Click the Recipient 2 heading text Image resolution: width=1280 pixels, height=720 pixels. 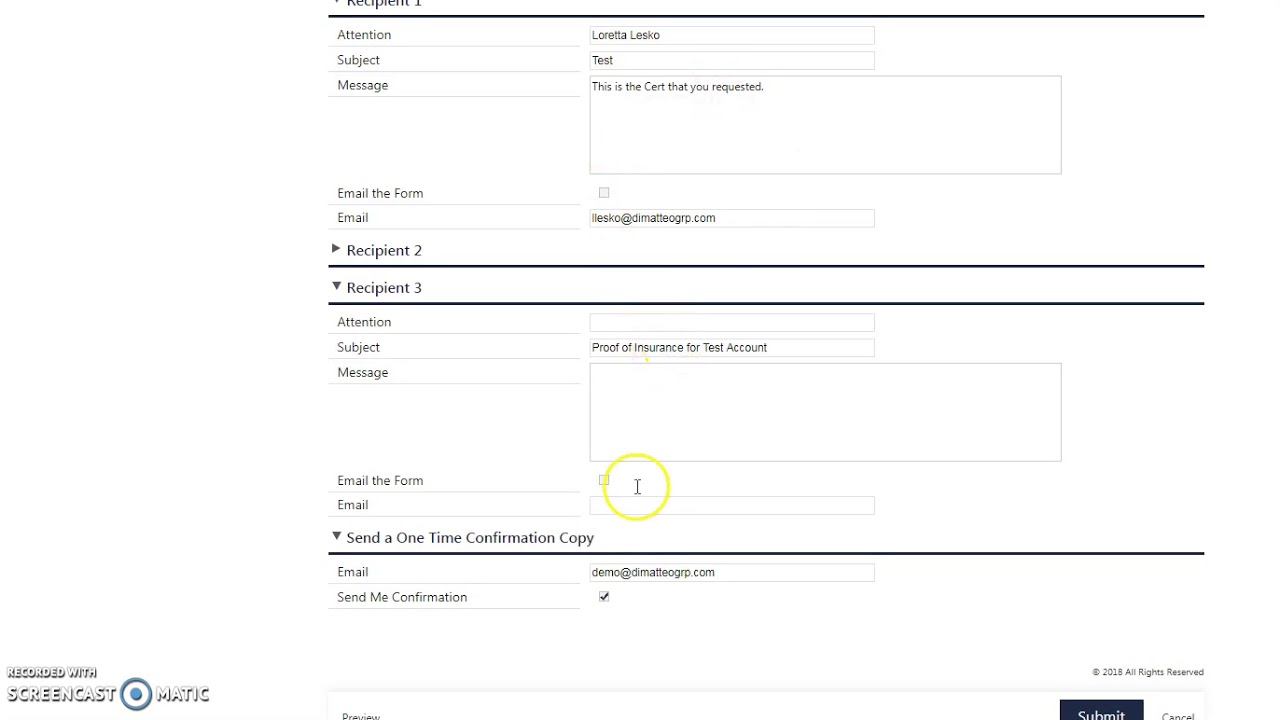[384, 250]
